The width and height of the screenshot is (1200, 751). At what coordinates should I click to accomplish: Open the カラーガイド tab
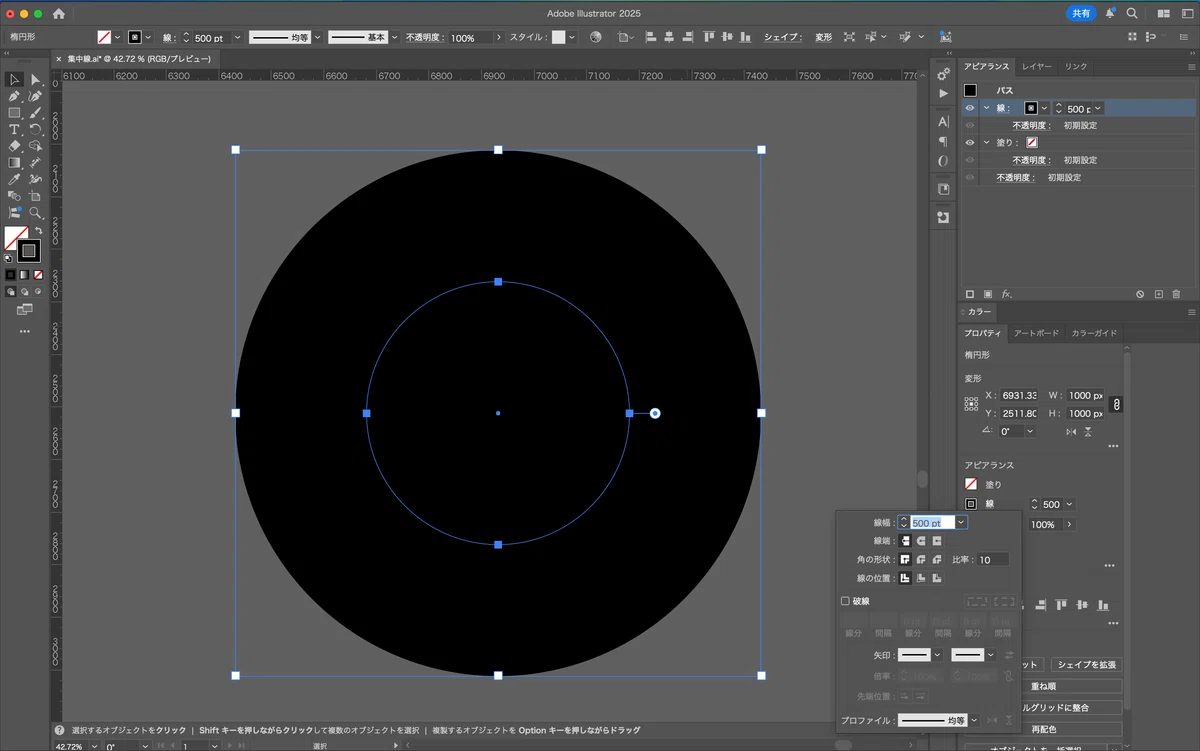(1094, 333)
